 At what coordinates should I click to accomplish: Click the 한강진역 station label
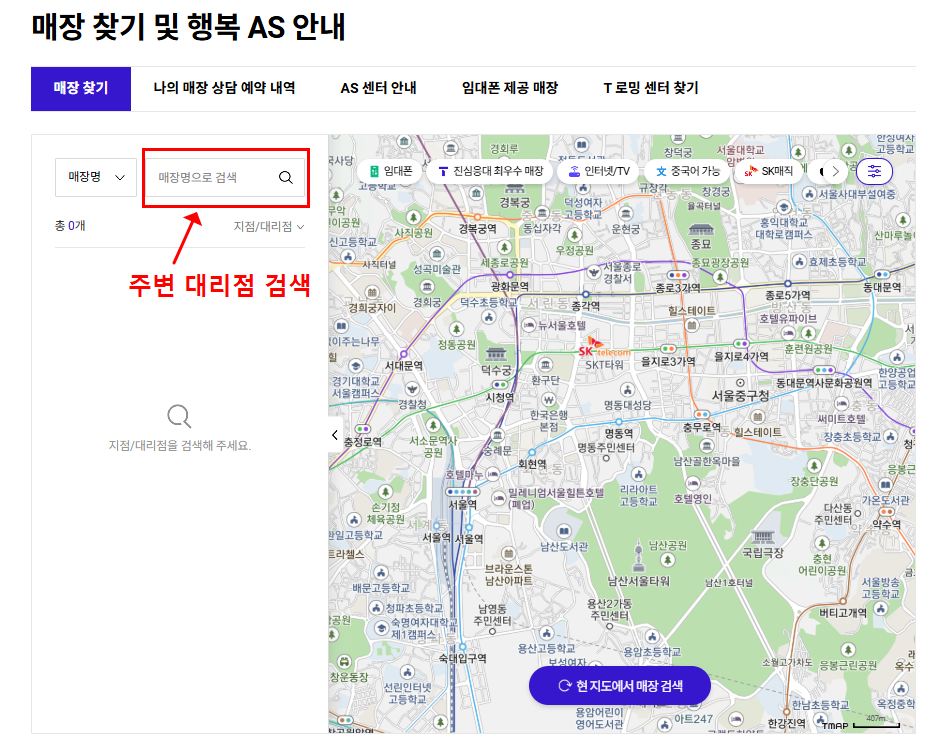click(x=786, y=723)
